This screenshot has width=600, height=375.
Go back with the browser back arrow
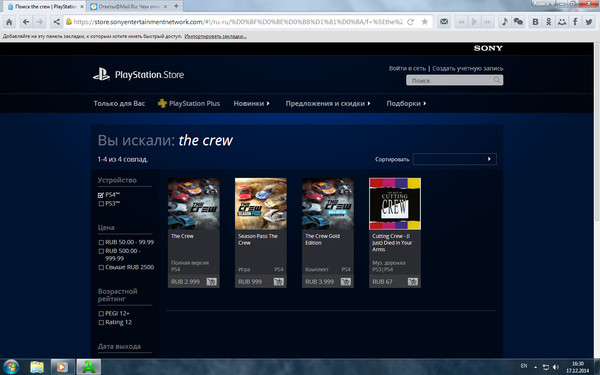[26, 22]
